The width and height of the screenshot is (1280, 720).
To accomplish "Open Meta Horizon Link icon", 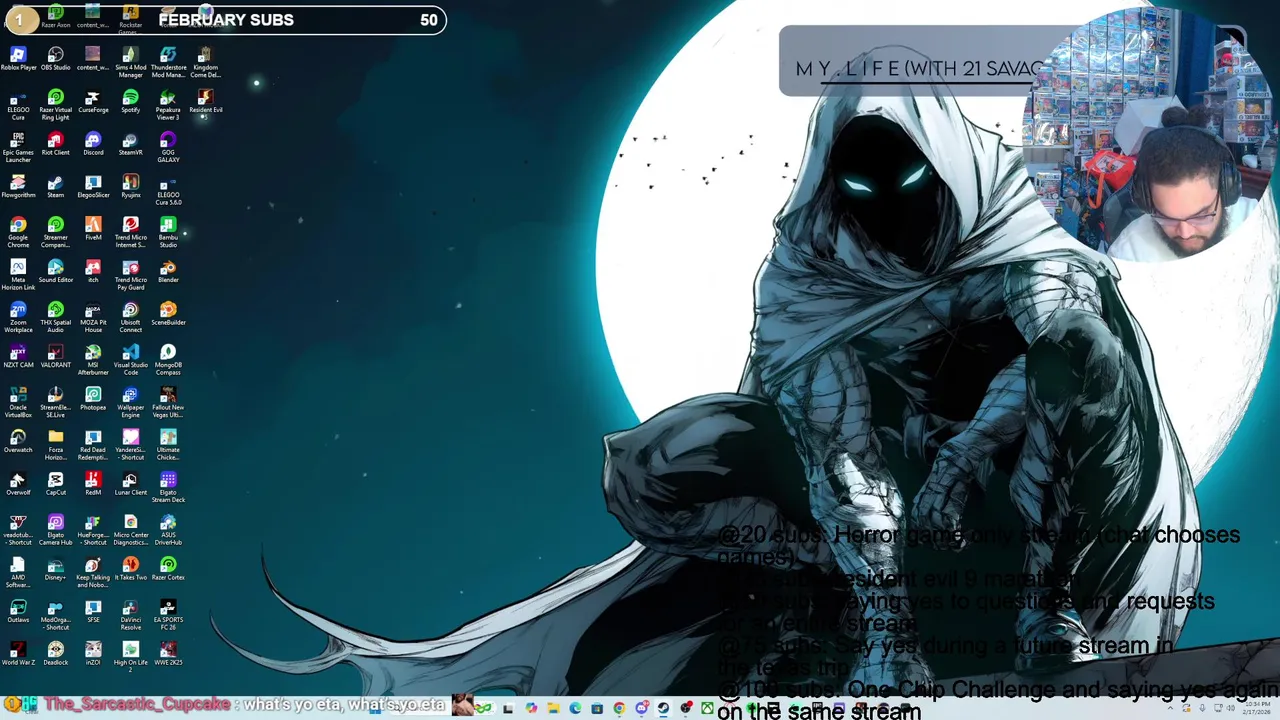I will point(18,275).
